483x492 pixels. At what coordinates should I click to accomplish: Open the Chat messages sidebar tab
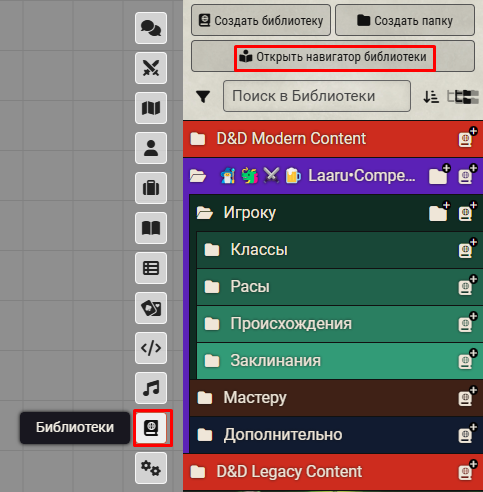pyautogui.click(x=151, y=28)
